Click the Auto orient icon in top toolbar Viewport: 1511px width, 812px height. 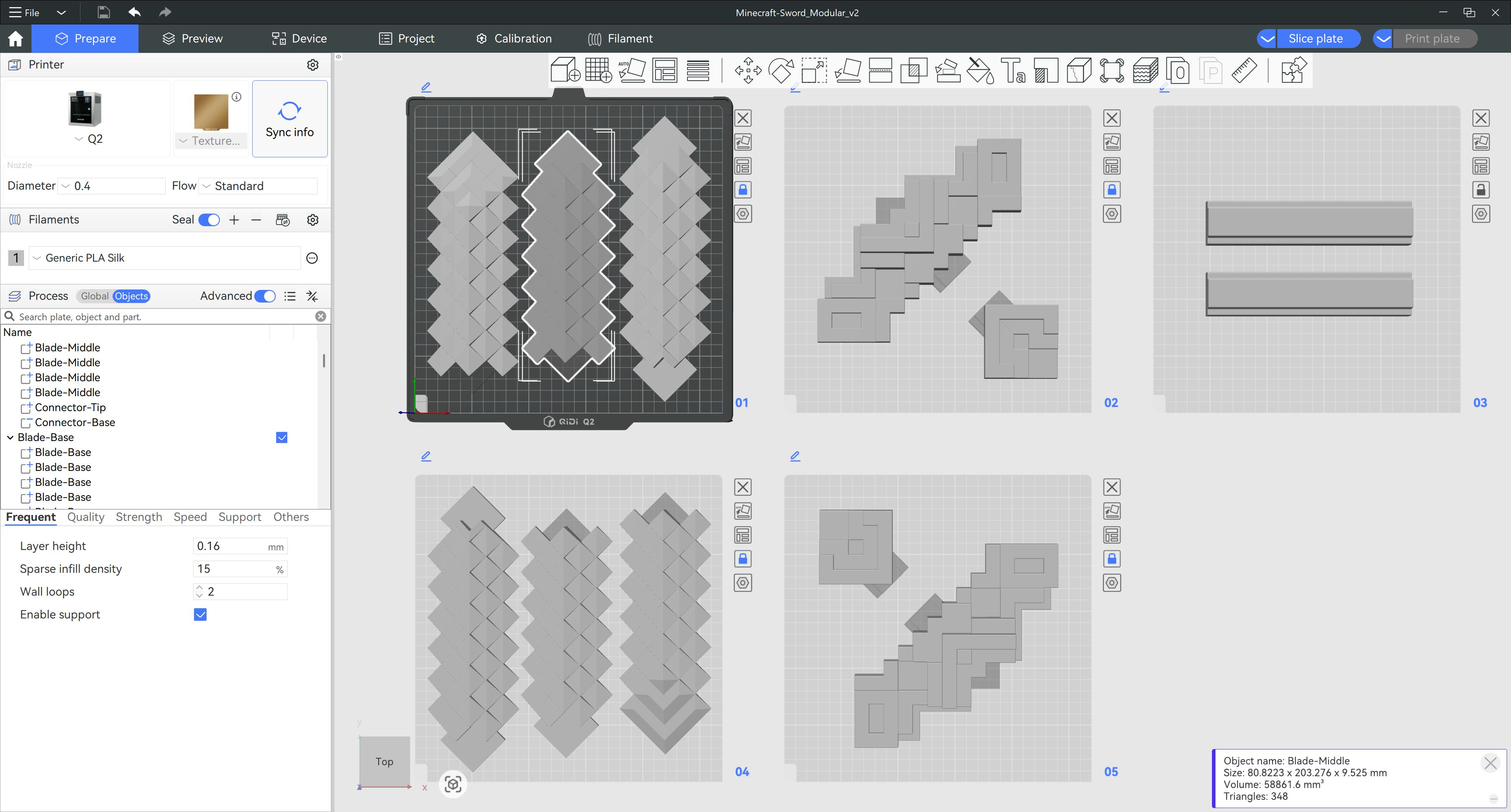click(x=632, y=70)
